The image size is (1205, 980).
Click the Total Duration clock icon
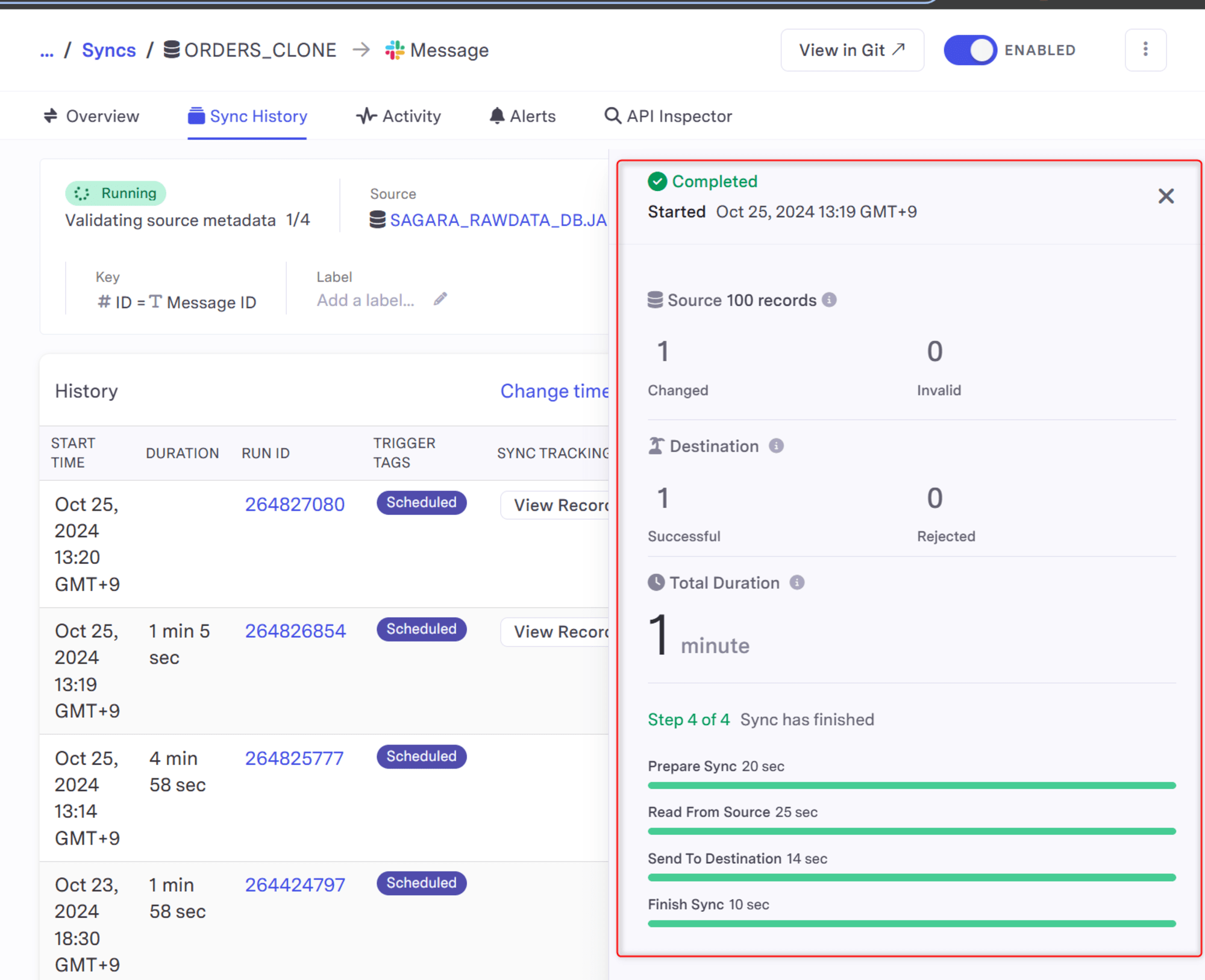pos(656,582)
